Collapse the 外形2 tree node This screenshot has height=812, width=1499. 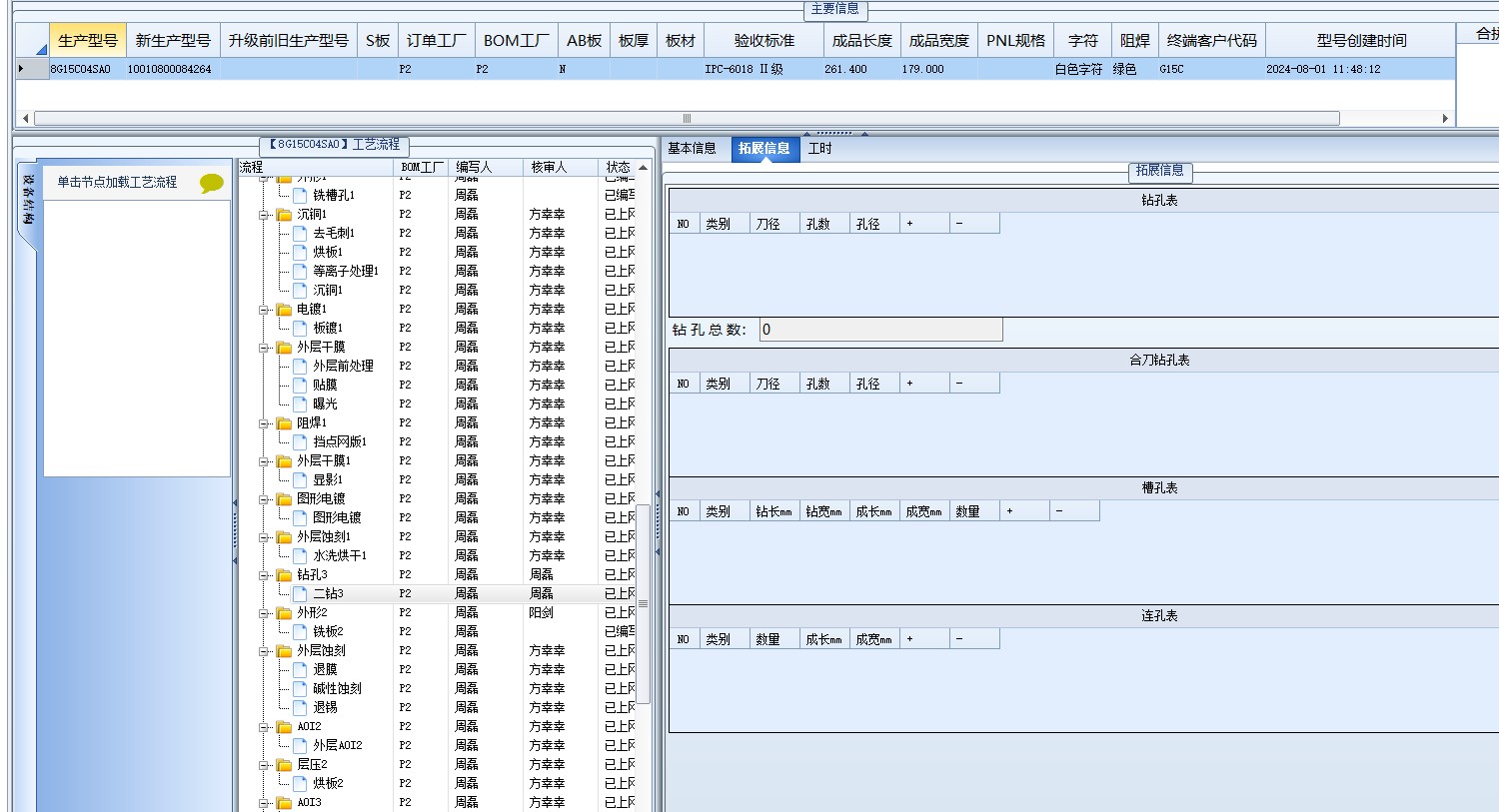(265, 613)
